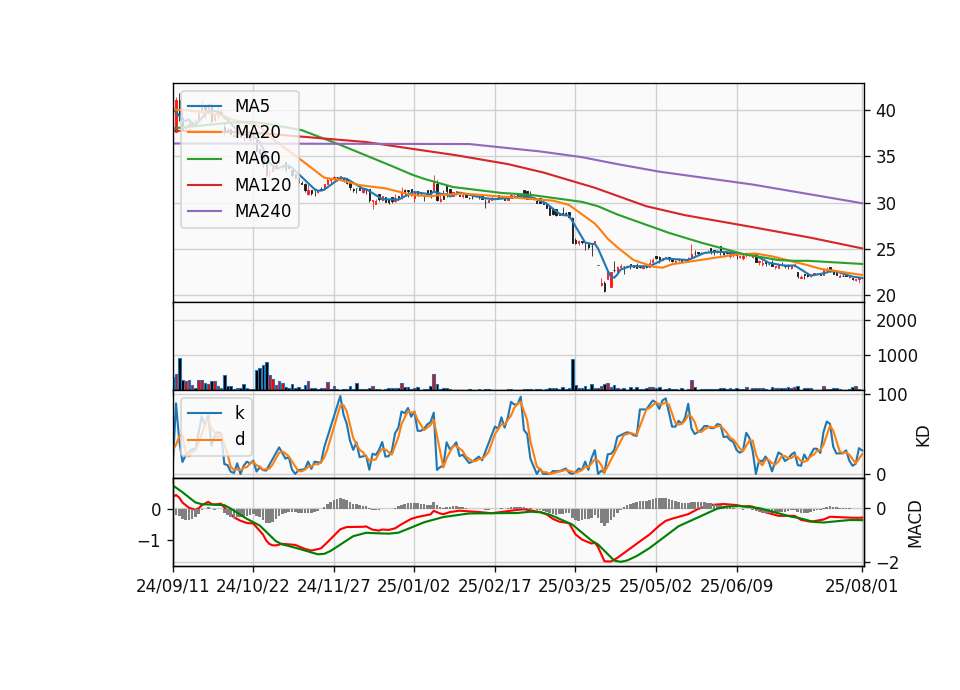Click the price axis value 40
Viewport: 960px width, 690px height.
(x=886, y=111)
